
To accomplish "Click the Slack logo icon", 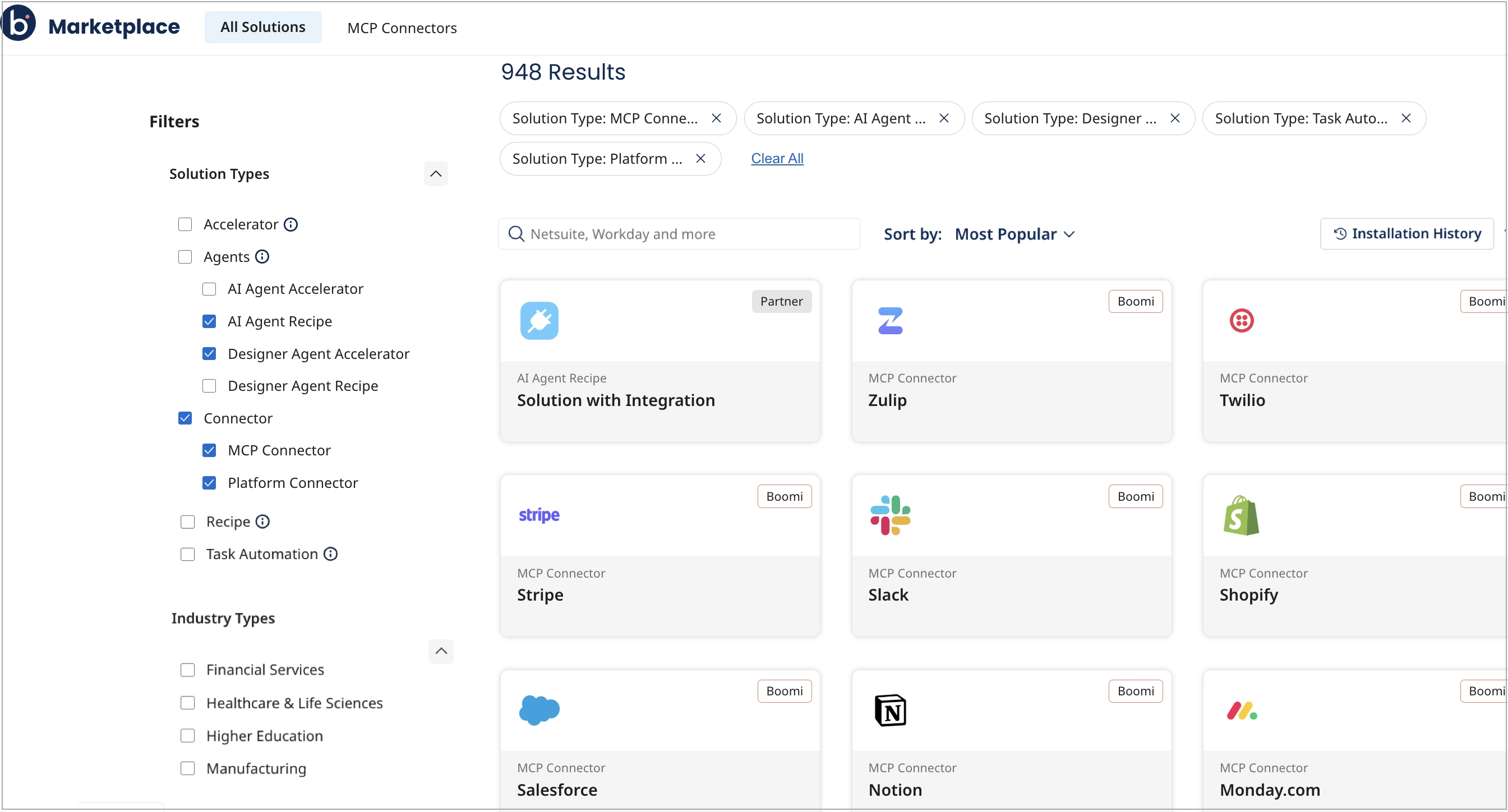I will (891, 515).
